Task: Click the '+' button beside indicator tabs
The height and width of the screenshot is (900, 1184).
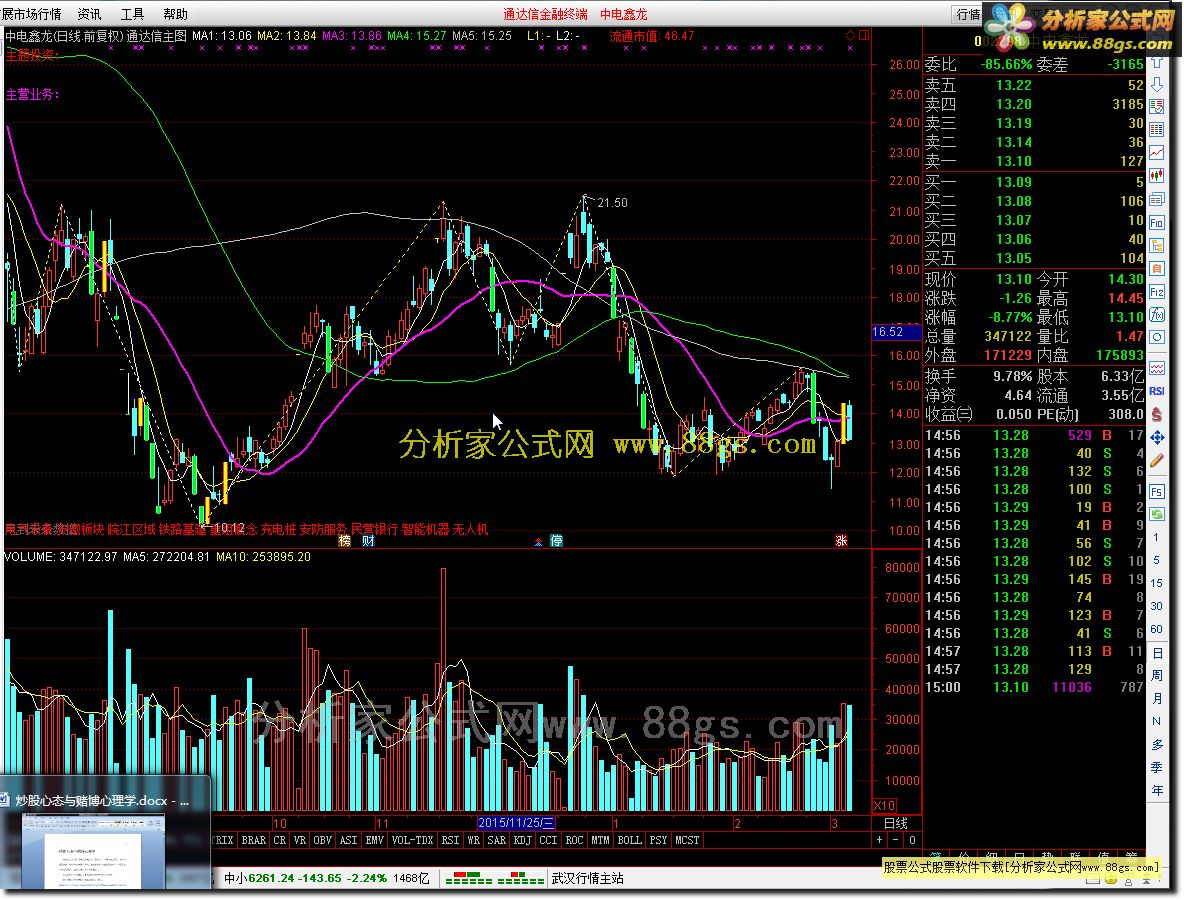Action: [879, 840]
